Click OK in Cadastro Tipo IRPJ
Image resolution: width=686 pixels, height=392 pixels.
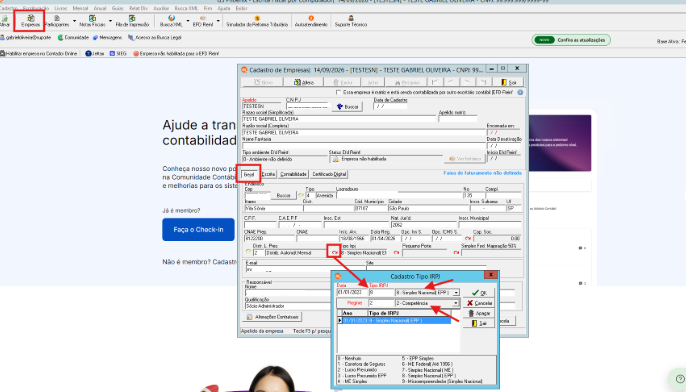click(x=479, y=293)
